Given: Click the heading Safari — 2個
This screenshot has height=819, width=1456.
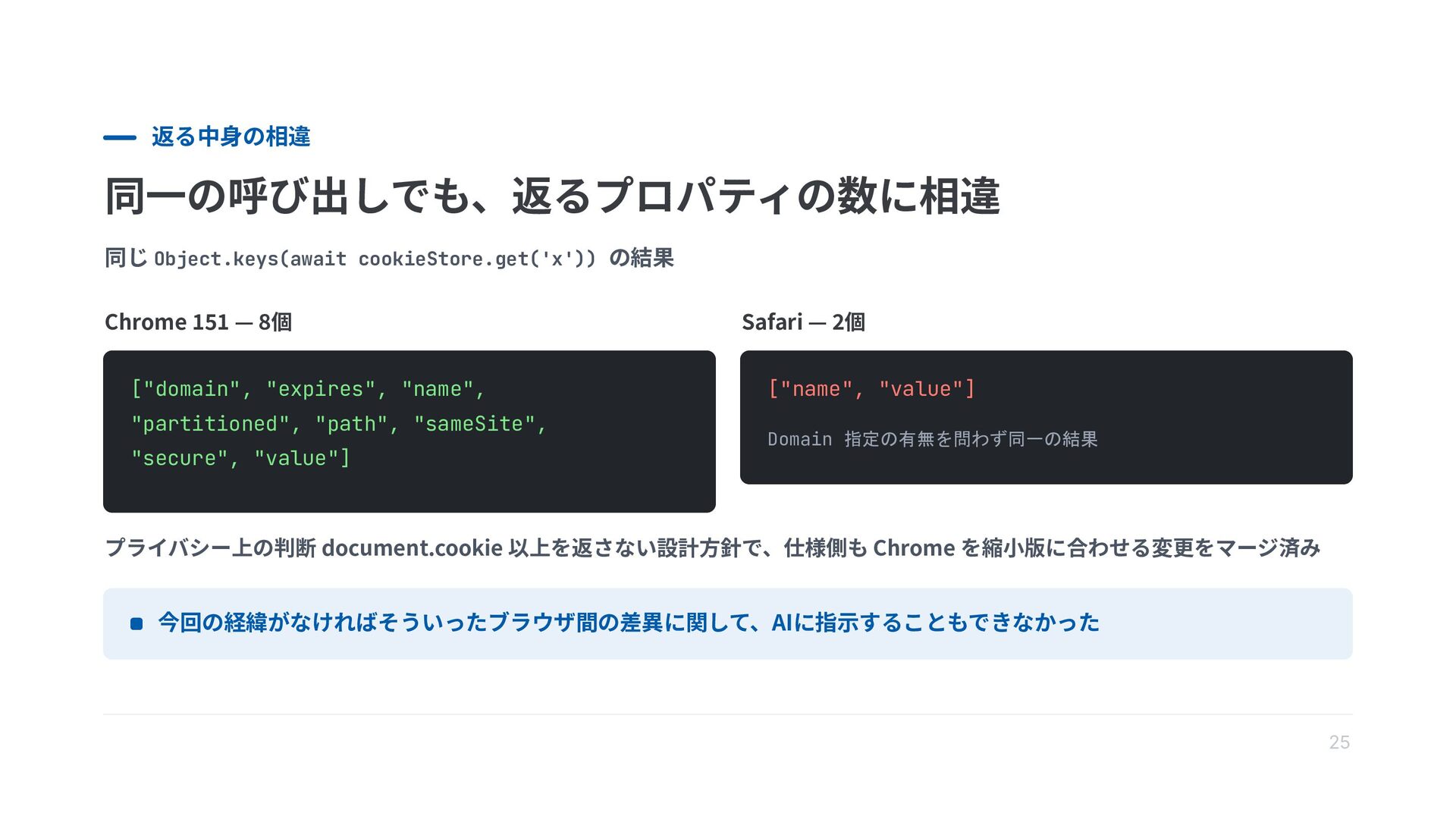Looking at the screenshot, I should pyautogui.click(x=803, y=322).
